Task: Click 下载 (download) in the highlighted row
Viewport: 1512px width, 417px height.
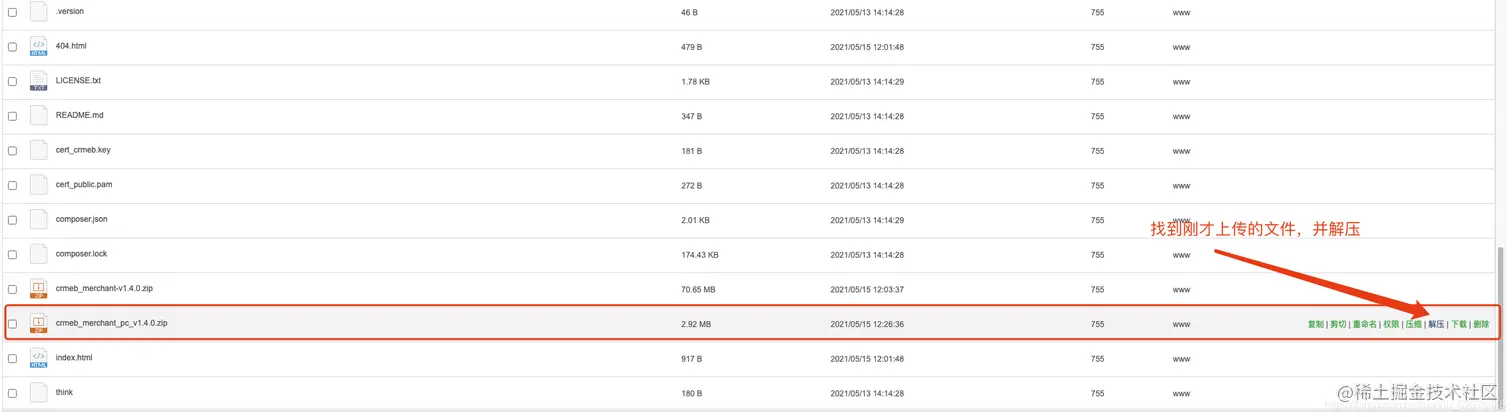Action: [1459, 324]
